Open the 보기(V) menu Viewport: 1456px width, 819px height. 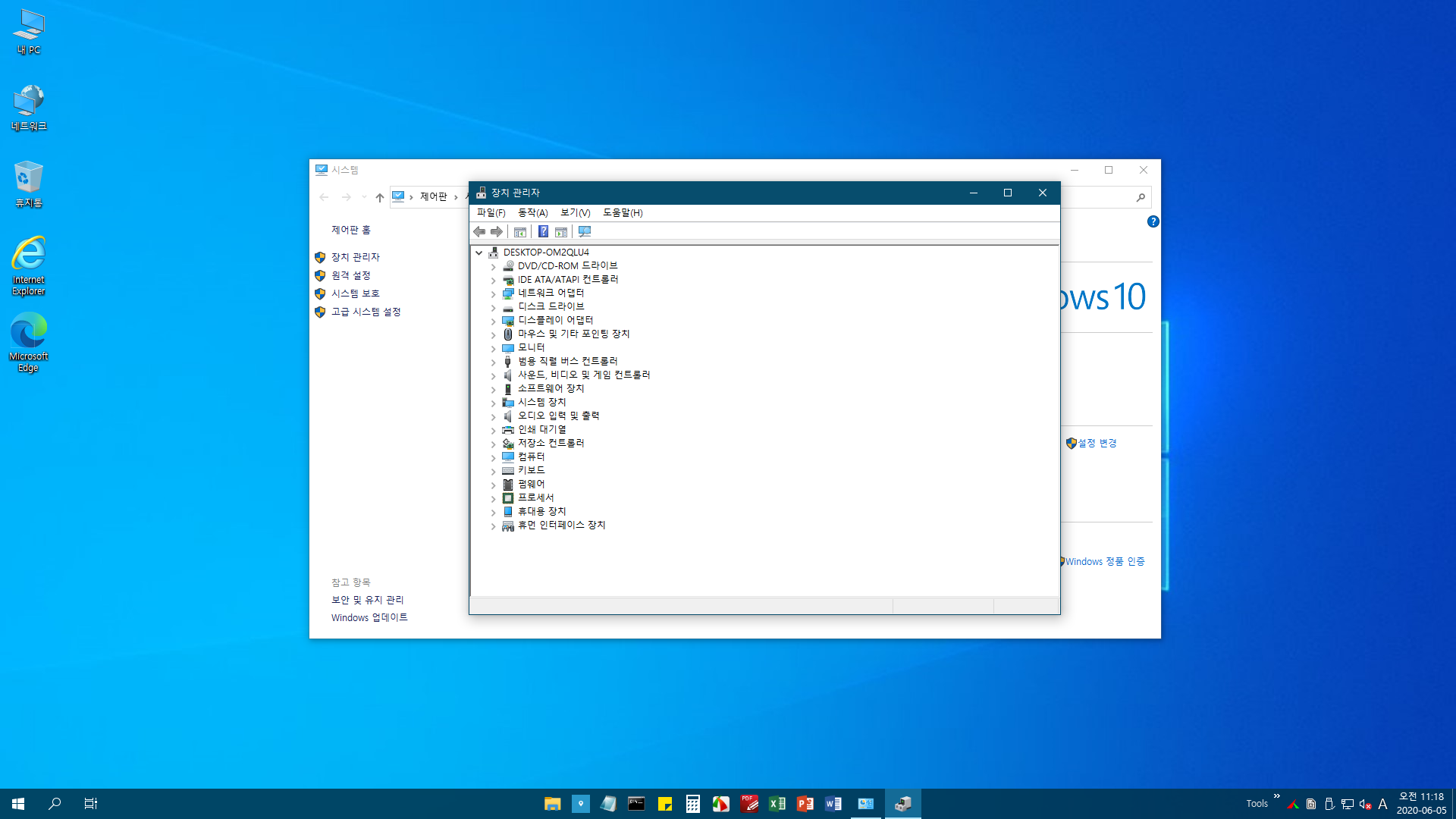click(575, 213)
